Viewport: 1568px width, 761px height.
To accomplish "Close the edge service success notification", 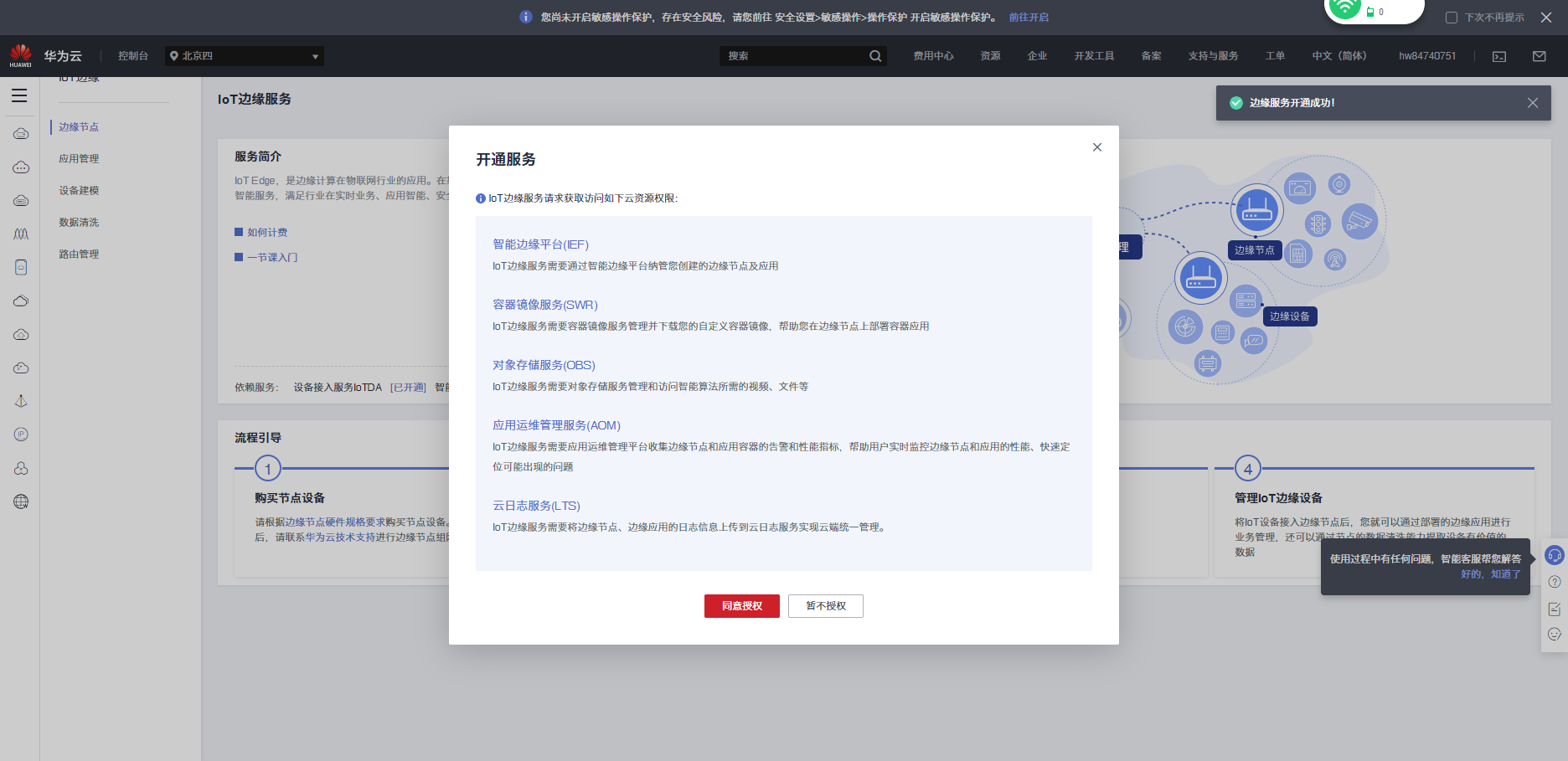I will point(1533,103).
